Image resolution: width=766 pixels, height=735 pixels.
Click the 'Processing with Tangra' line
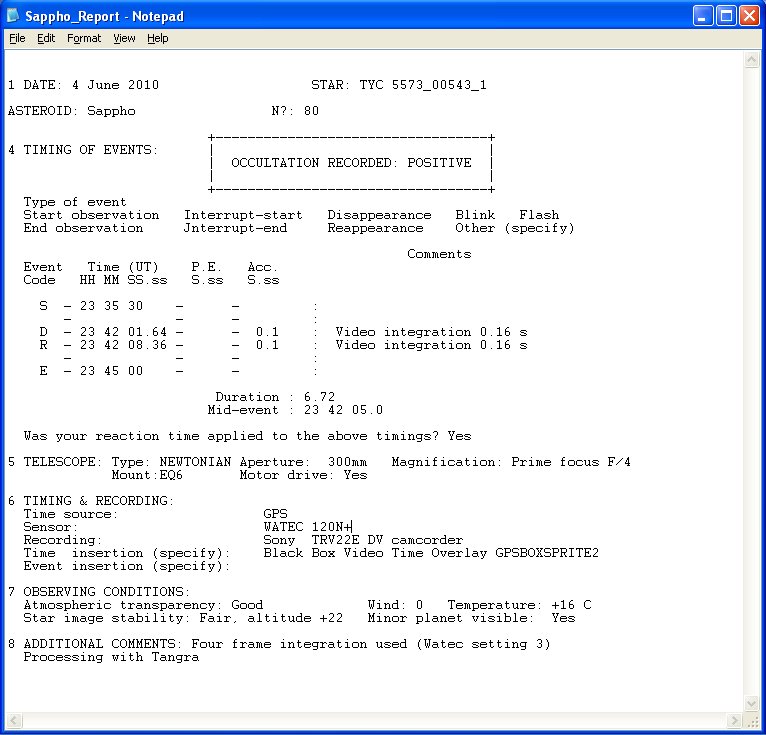[x=111, y=657]
